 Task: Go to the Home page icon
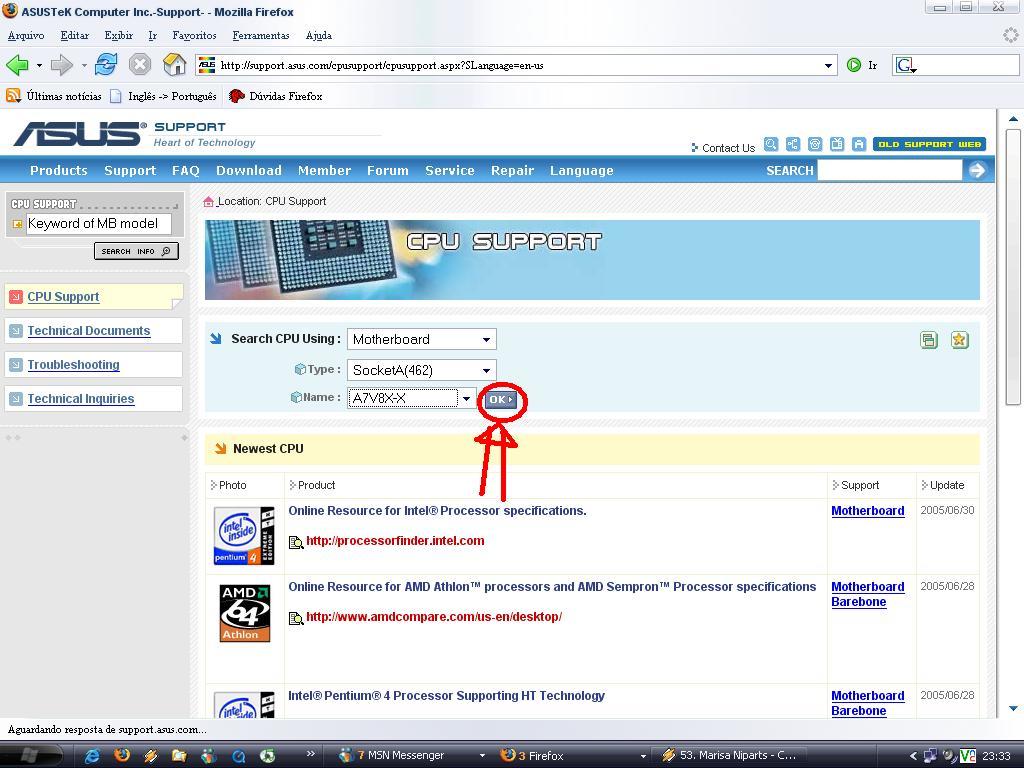[174, 65]
